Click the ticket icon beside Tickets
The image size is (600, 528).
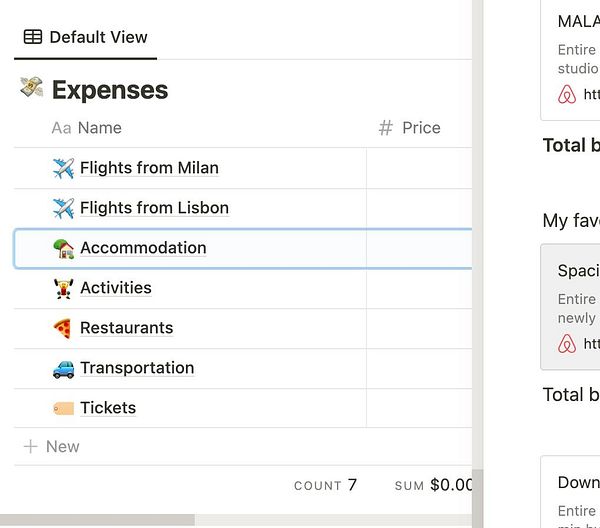[x=63, y=408]
